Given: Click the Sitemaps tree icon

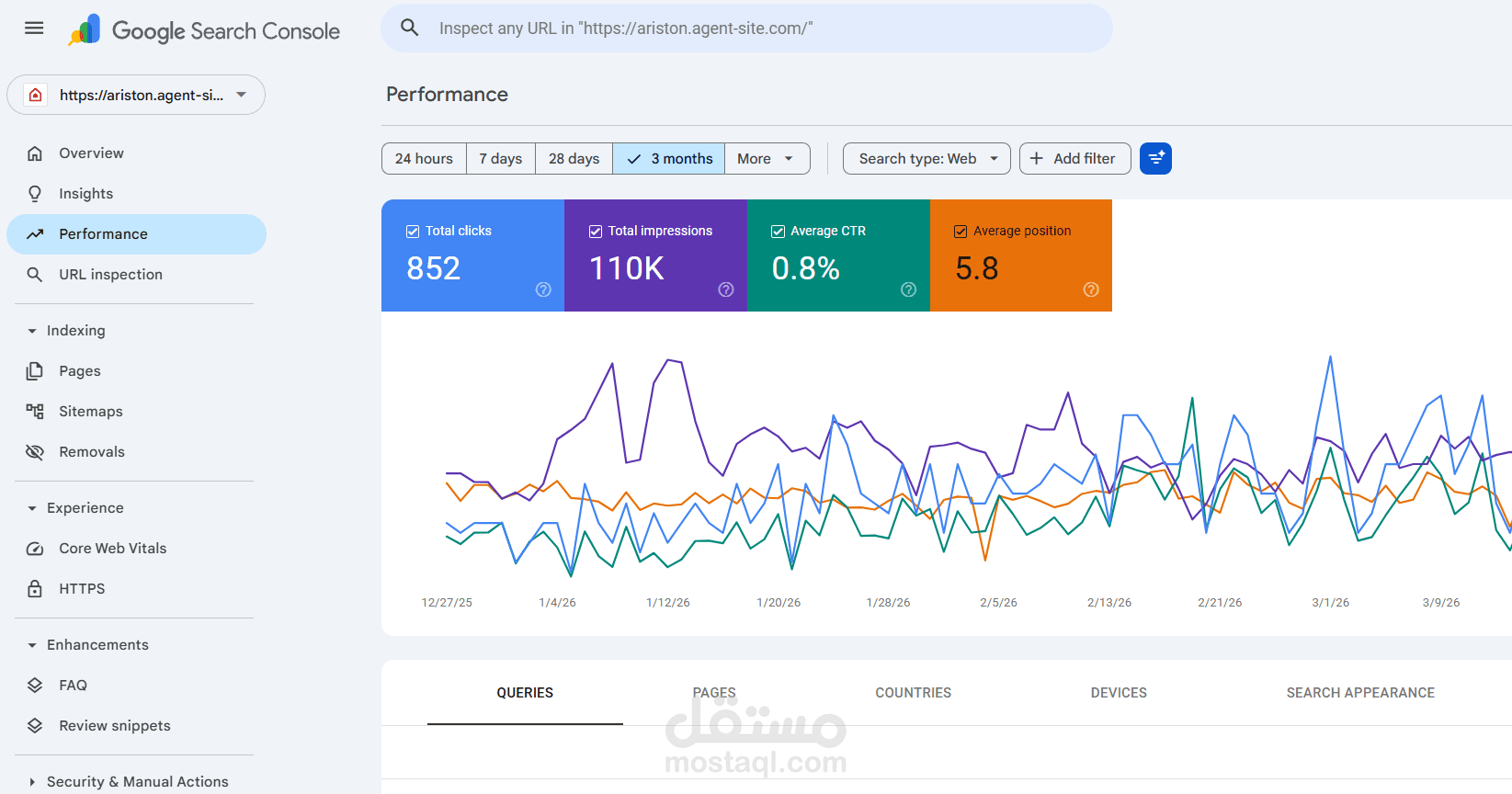Looking at the screenshot, I should (35, 412).
